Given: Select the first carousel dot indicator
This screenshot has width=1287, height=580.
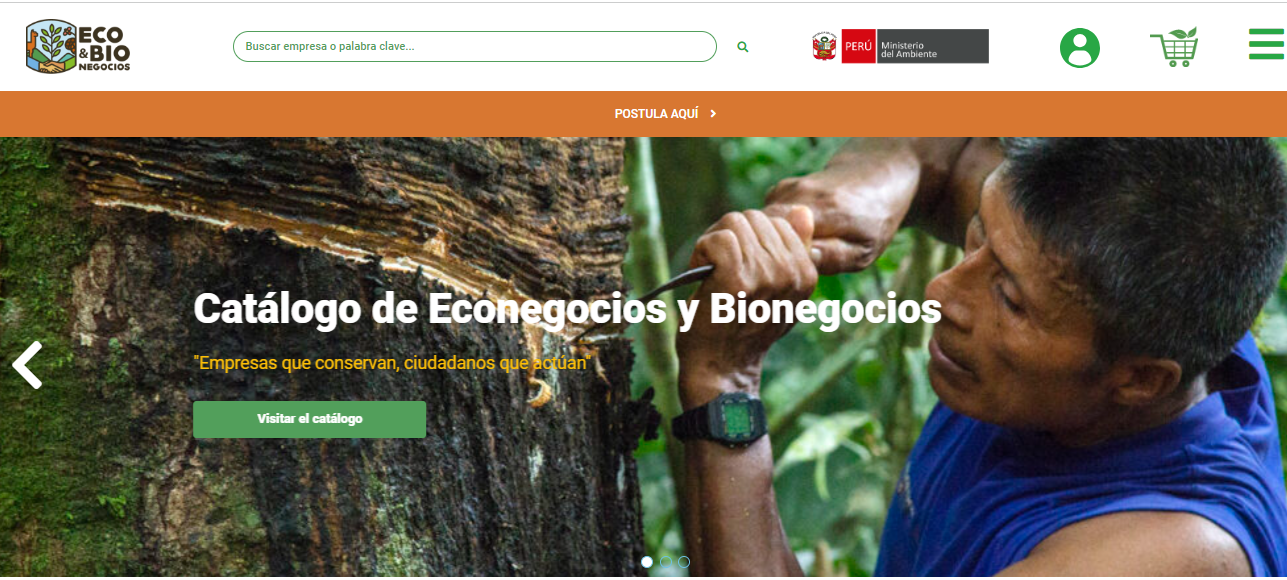Looking at the screenshot, I should click(647, 562).
